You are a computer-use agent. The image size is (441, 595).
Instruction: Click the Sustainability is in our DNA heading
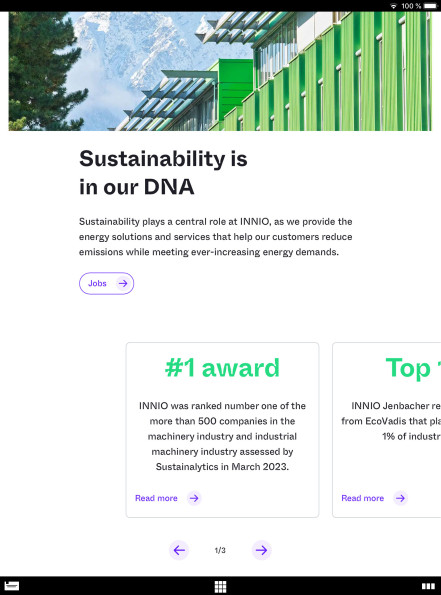[x=163, y=173]
